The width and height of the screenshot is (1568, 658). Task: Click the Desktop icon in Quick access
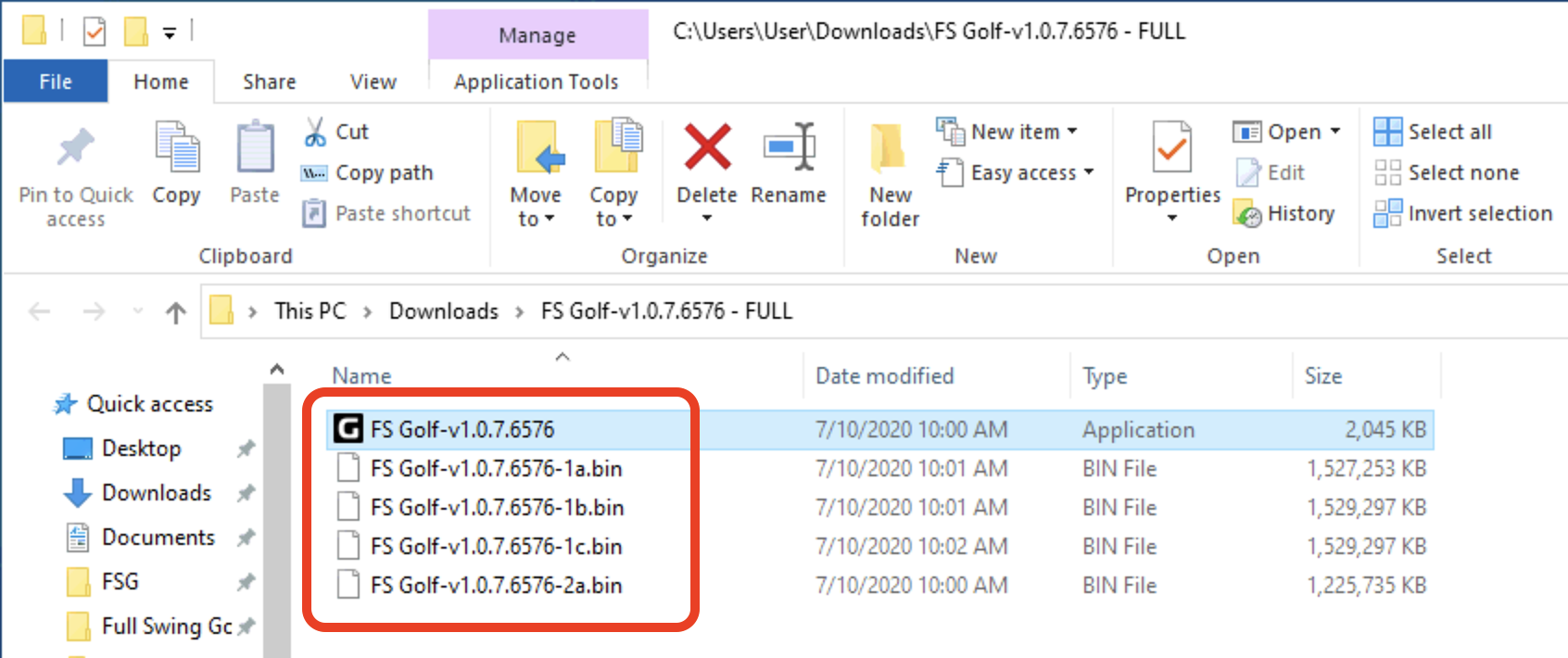pos(78,449)
